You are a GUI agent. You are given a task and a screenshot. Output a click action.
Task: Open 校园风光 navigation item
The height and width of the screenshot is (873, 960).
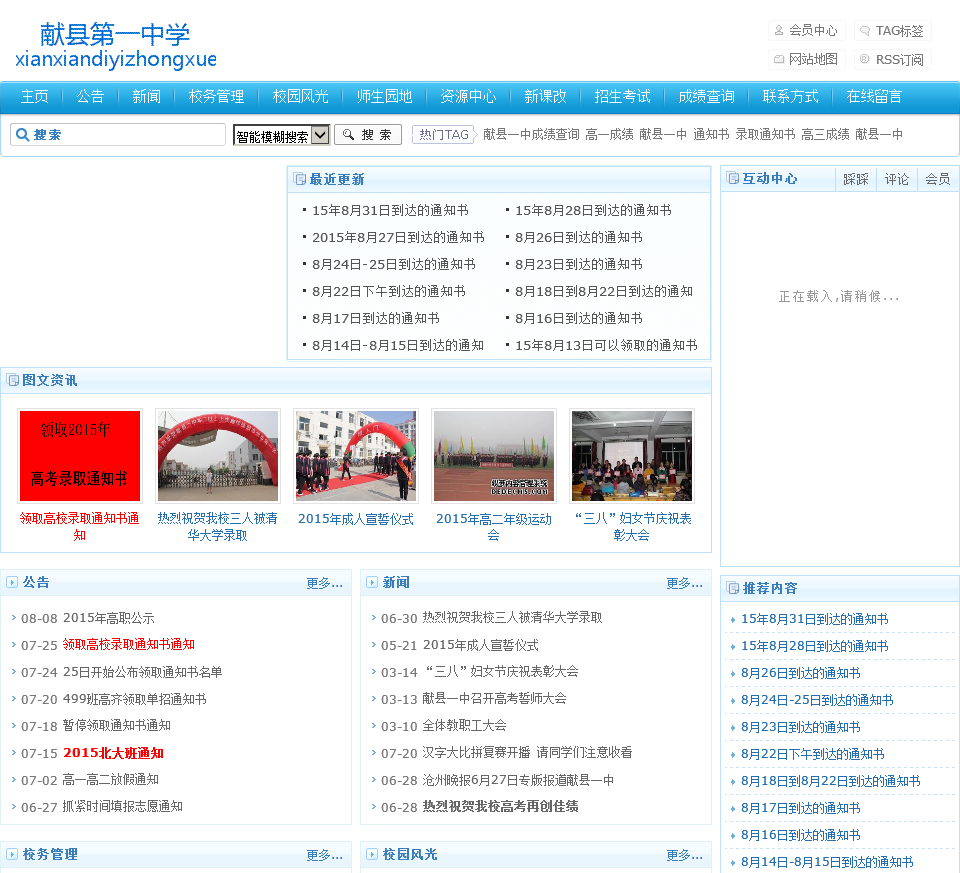300,96
